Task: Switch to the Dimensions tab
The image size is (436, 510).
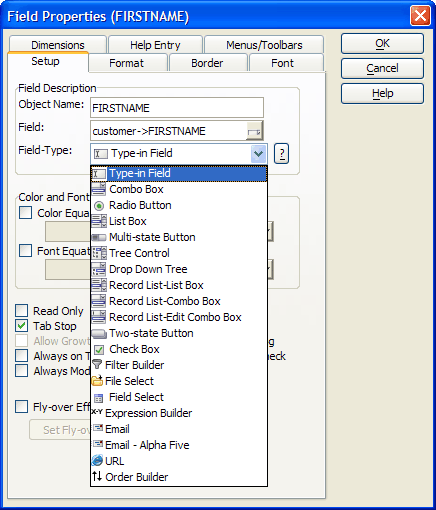Action: coord(58,45)
